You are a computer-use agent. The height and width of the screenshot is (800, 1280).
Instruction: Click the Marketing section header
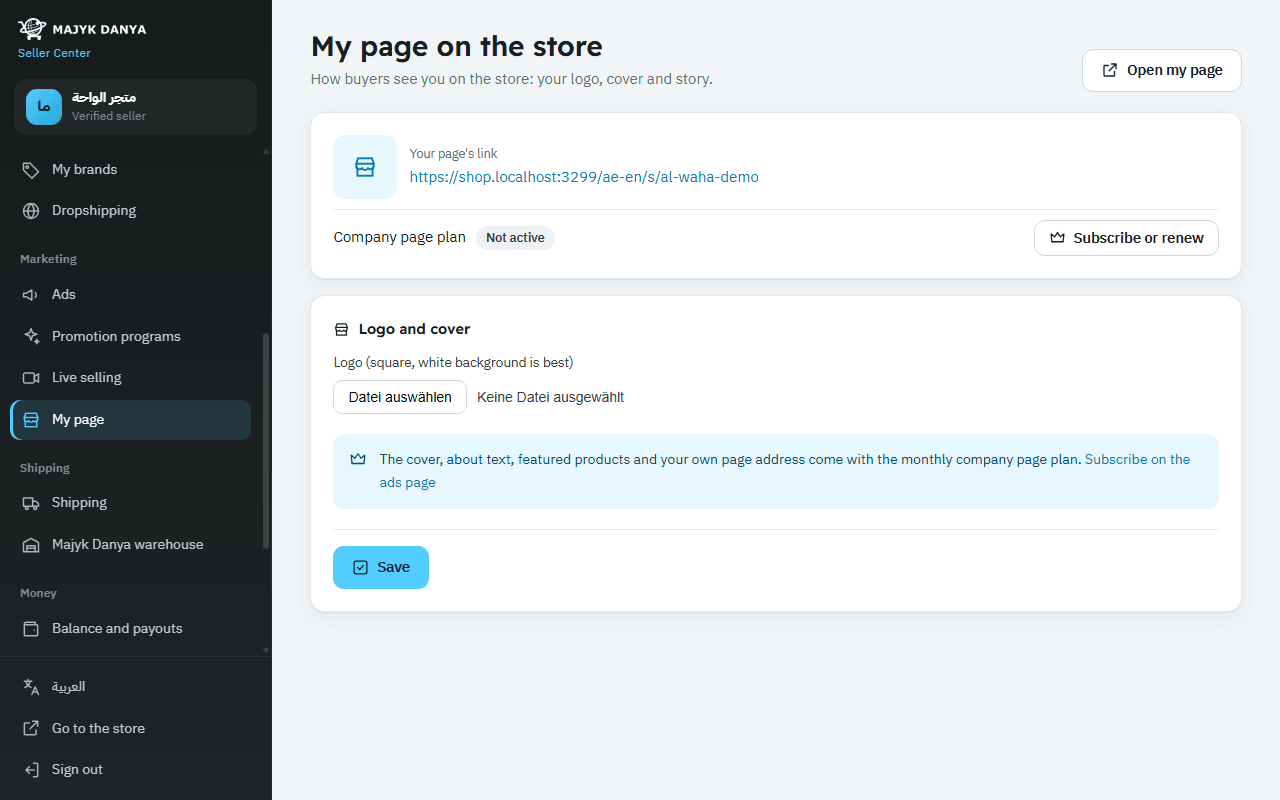click(48, 259)
